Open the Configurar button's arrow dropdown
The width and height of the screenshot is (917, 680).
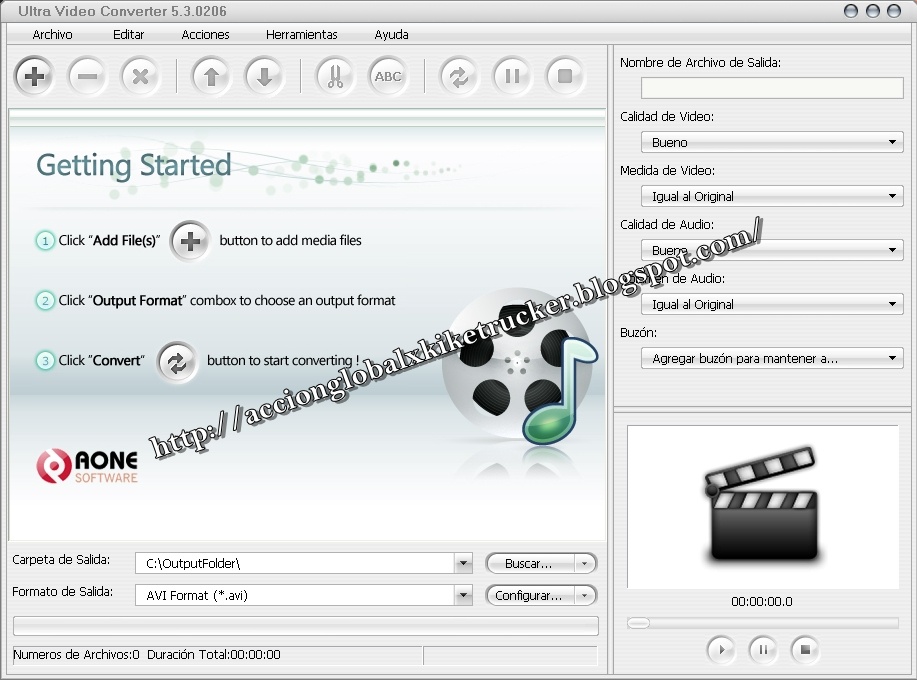[584, 596]
